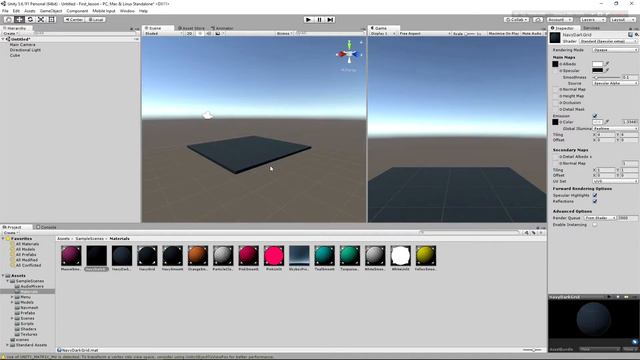
Task: Click the Specular color swatch
Action: coord(597,70)
